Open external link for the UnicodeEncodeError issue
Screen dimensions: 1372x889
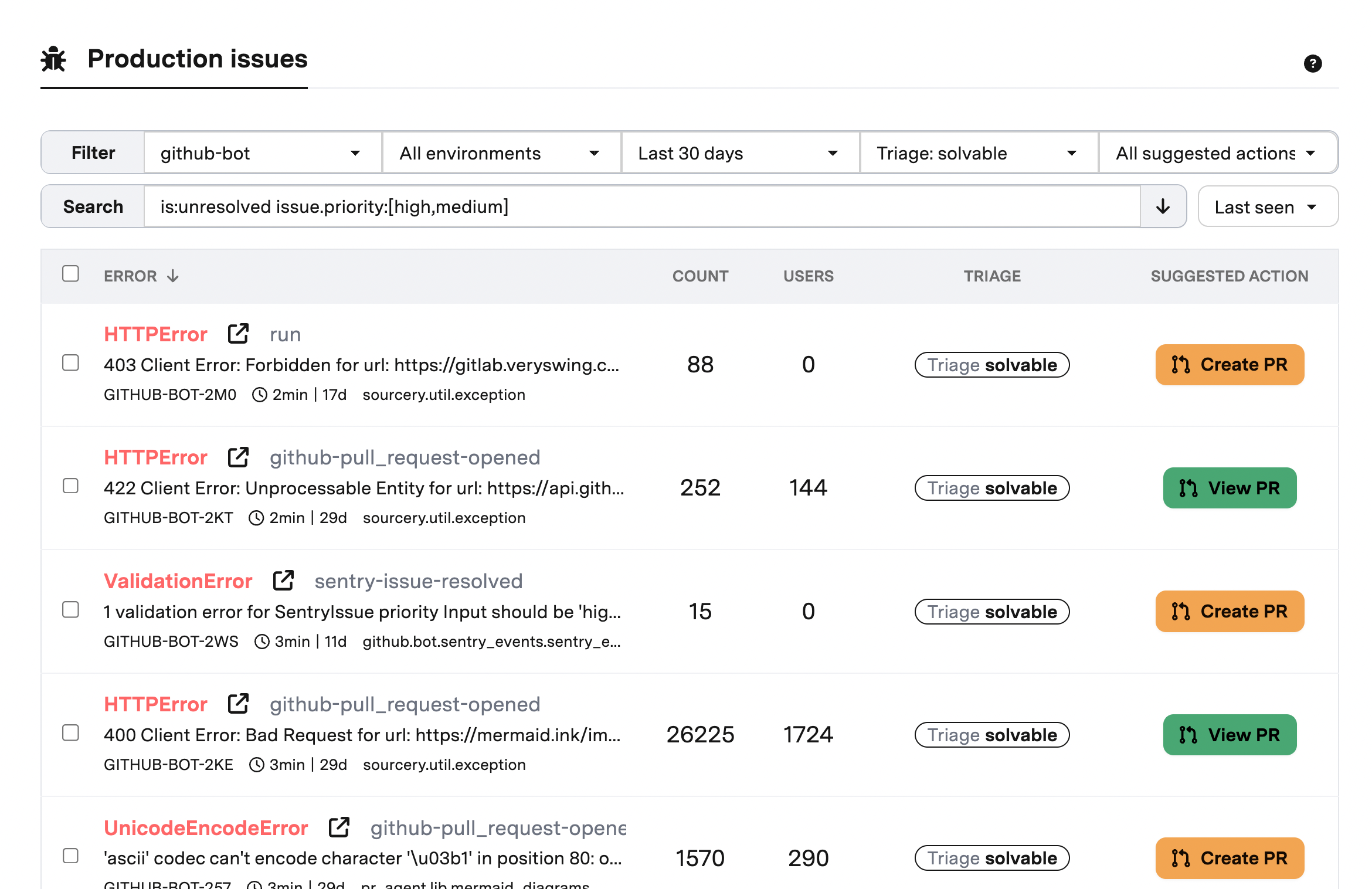339,827
